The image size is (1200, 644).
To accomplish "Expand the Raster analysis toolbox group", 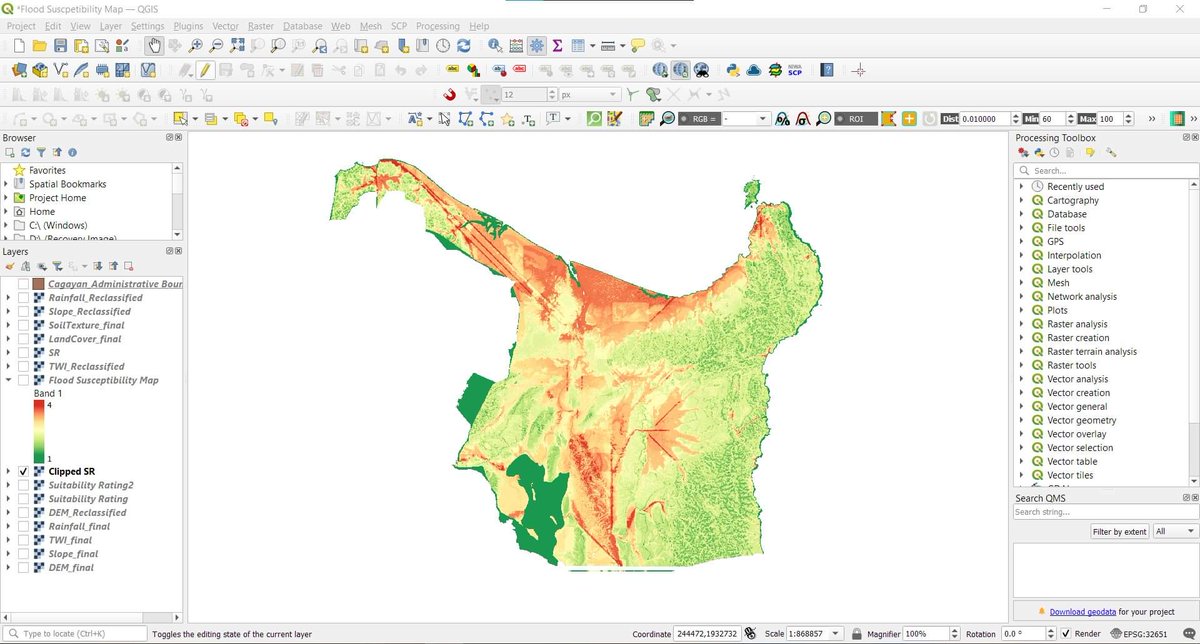I will [x=1022, y=324].
